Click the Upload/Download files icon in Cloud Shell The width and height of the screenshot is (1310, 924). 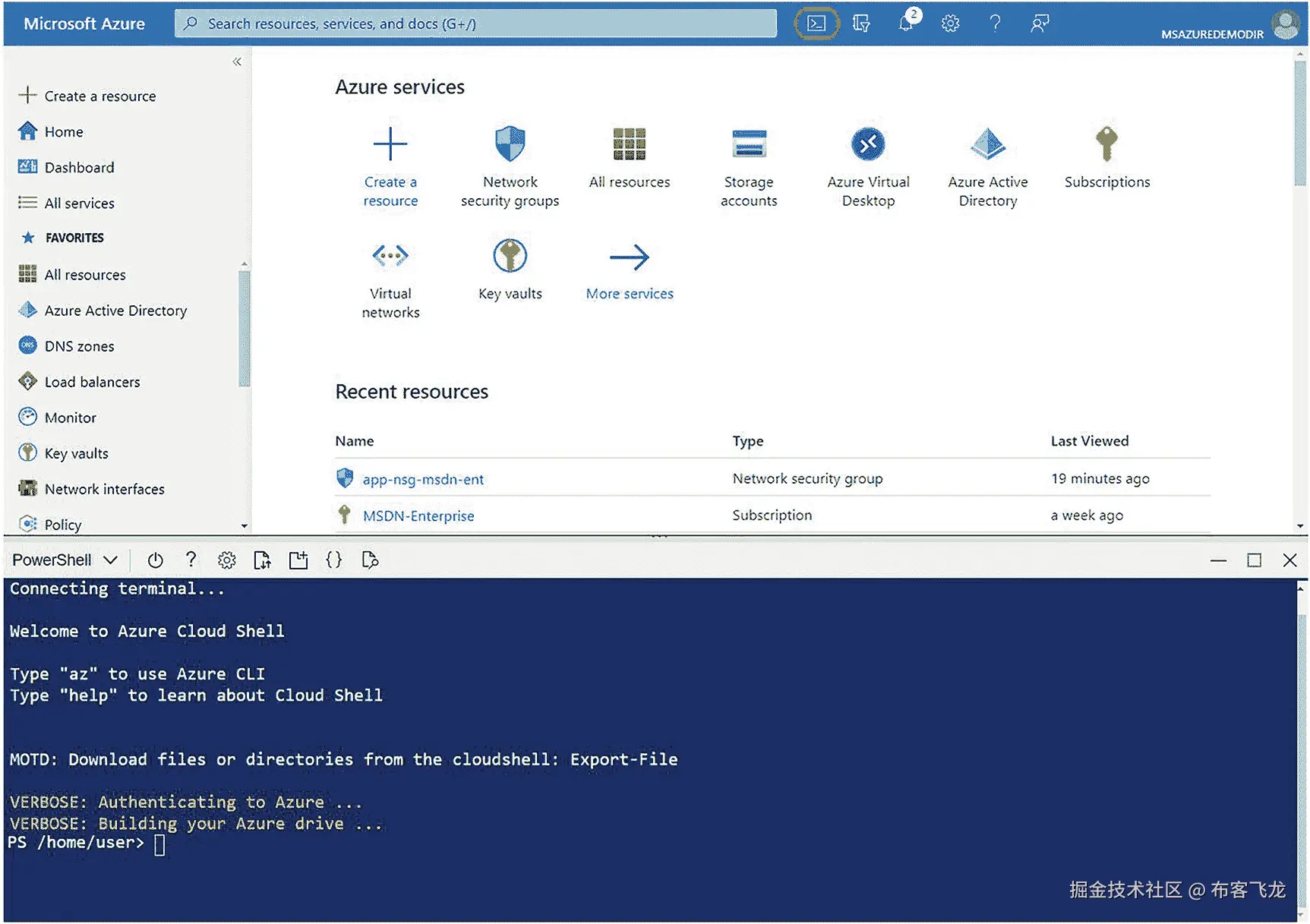(262, 560)
